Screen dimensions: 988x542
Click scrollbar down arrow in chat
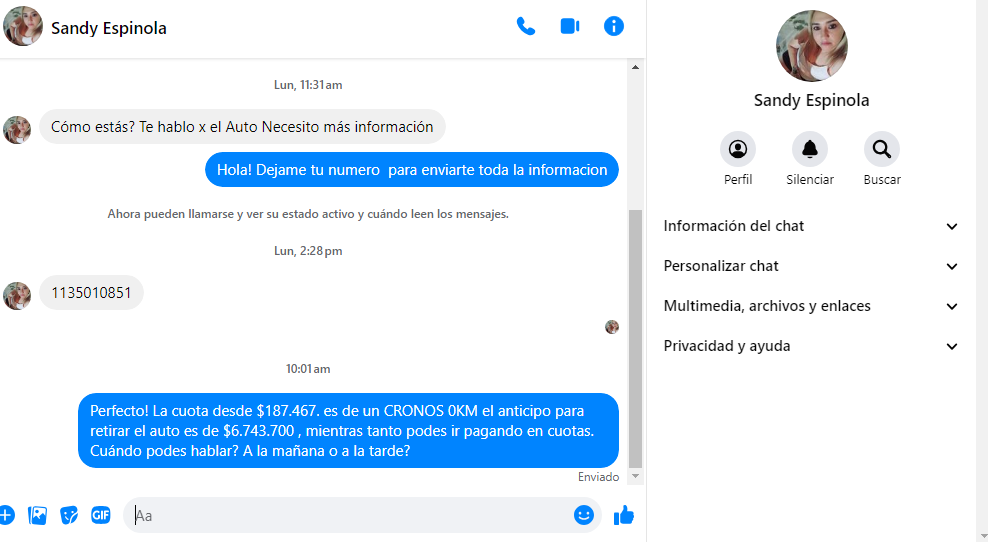634,477
